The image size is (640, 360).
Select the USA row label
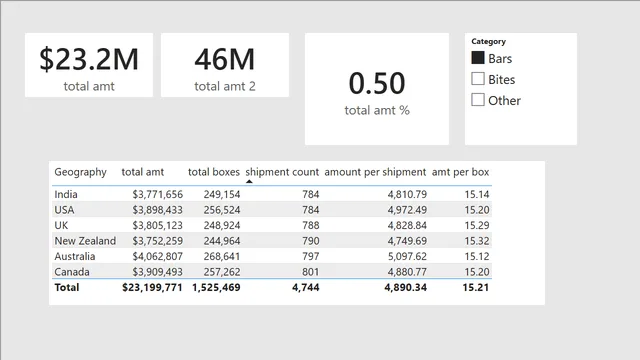(64, 210)
